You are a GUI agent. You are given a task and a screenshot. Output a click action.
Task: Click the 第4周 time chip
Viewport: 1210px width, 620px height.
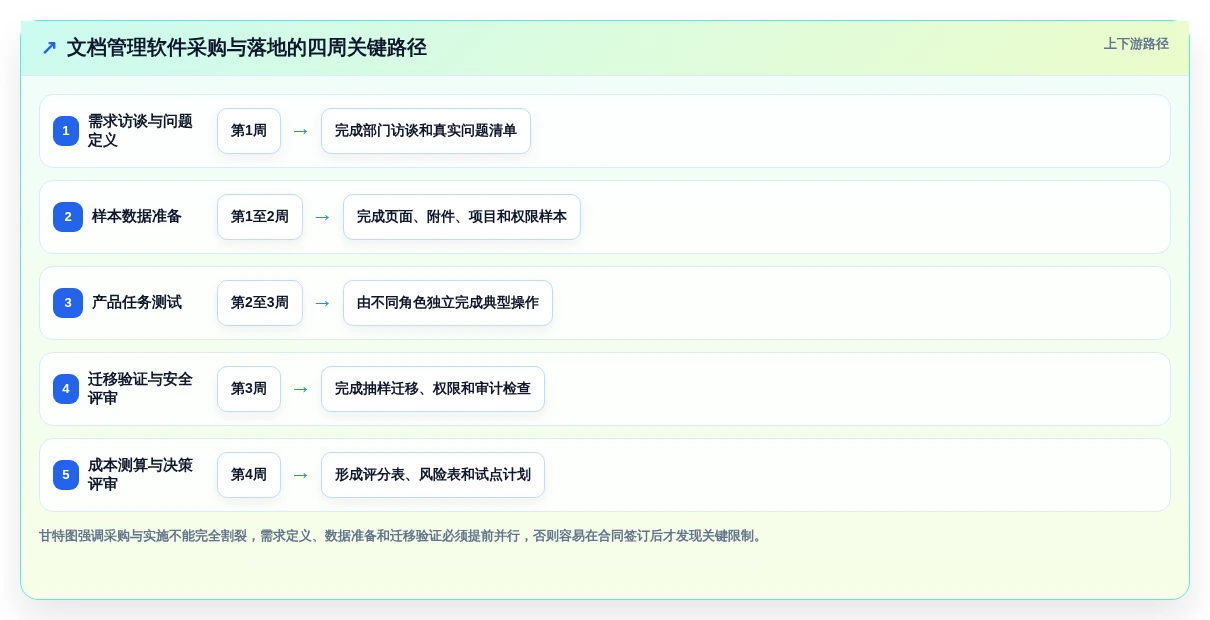coord(249,475)
